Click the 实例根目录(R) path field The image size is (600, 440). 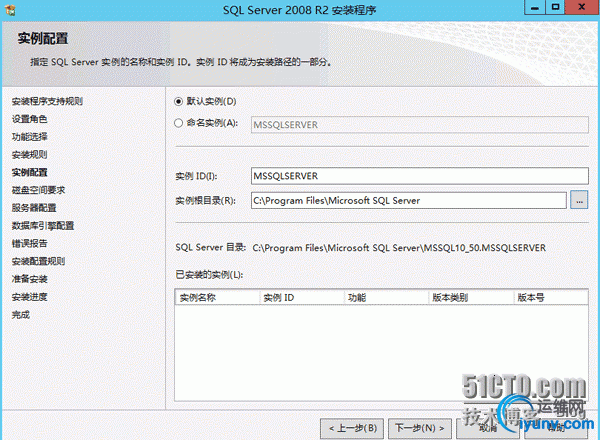[x=408, y=200]
